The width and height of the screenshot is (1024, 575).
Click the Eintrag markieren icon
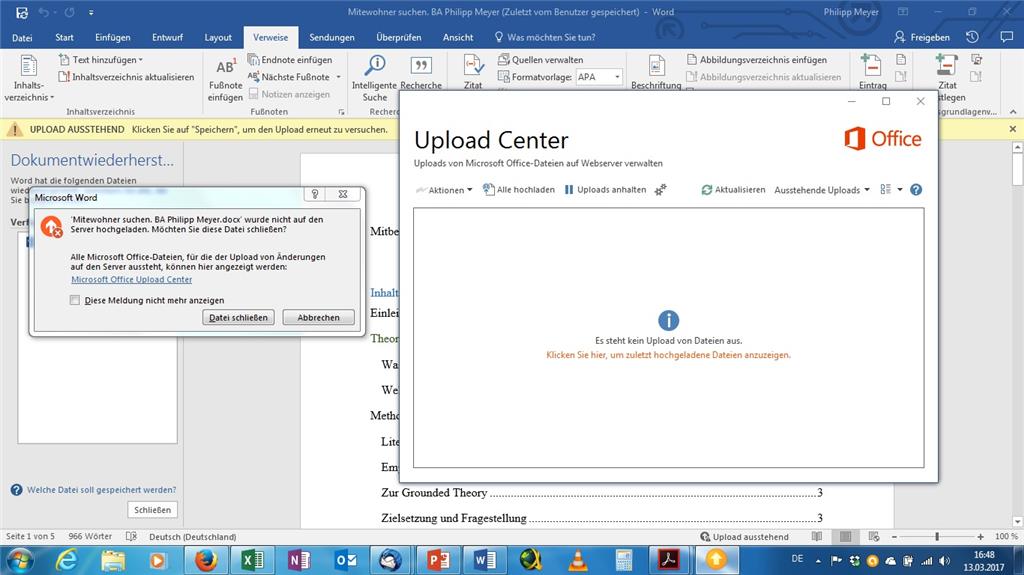pyautogui.click(x=872, y=66)
